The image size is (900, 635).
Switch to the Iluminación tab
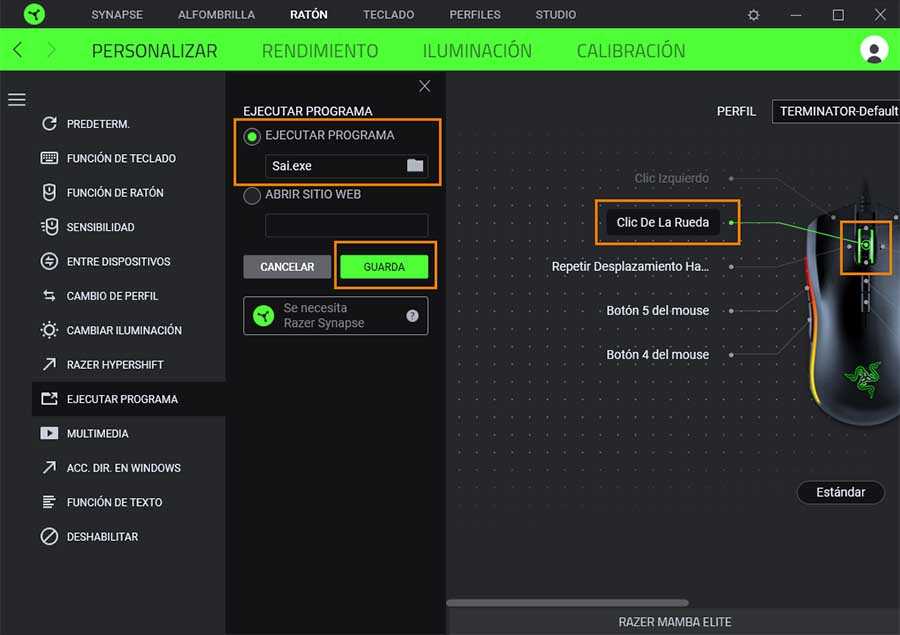pyautogui.click(x=477, y=51)
